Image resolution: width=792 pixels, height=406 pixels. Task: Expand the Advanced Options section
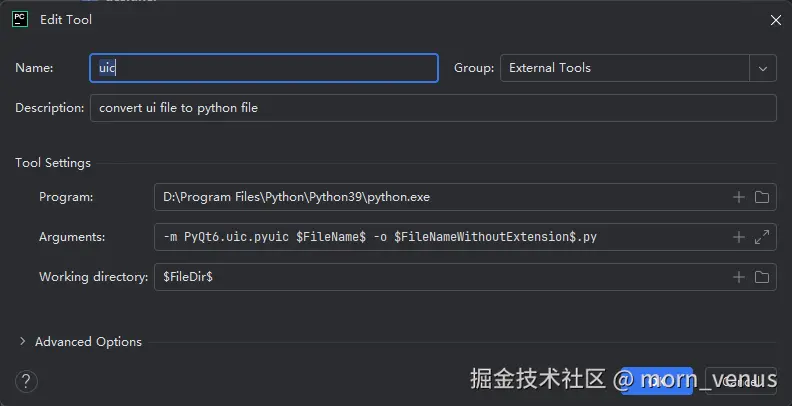click(x=23, y=342)
